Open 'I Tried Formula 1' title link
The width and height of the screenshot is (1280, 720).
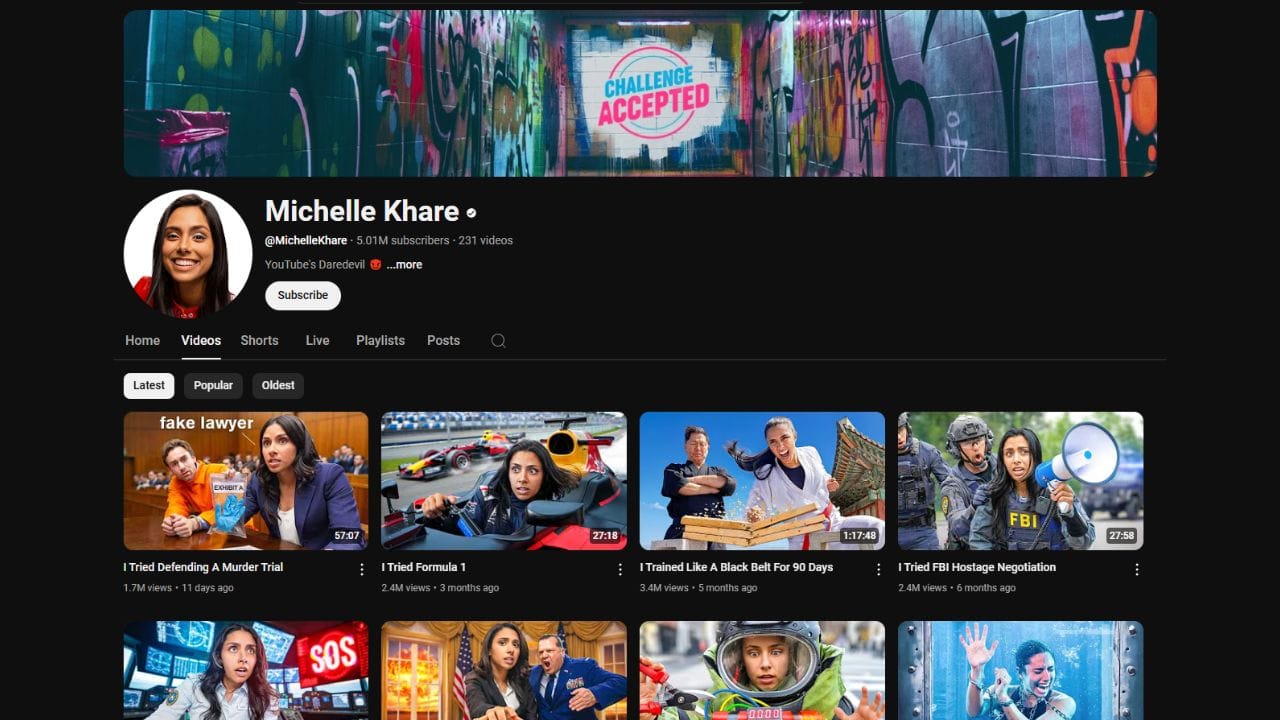point(424,567)
